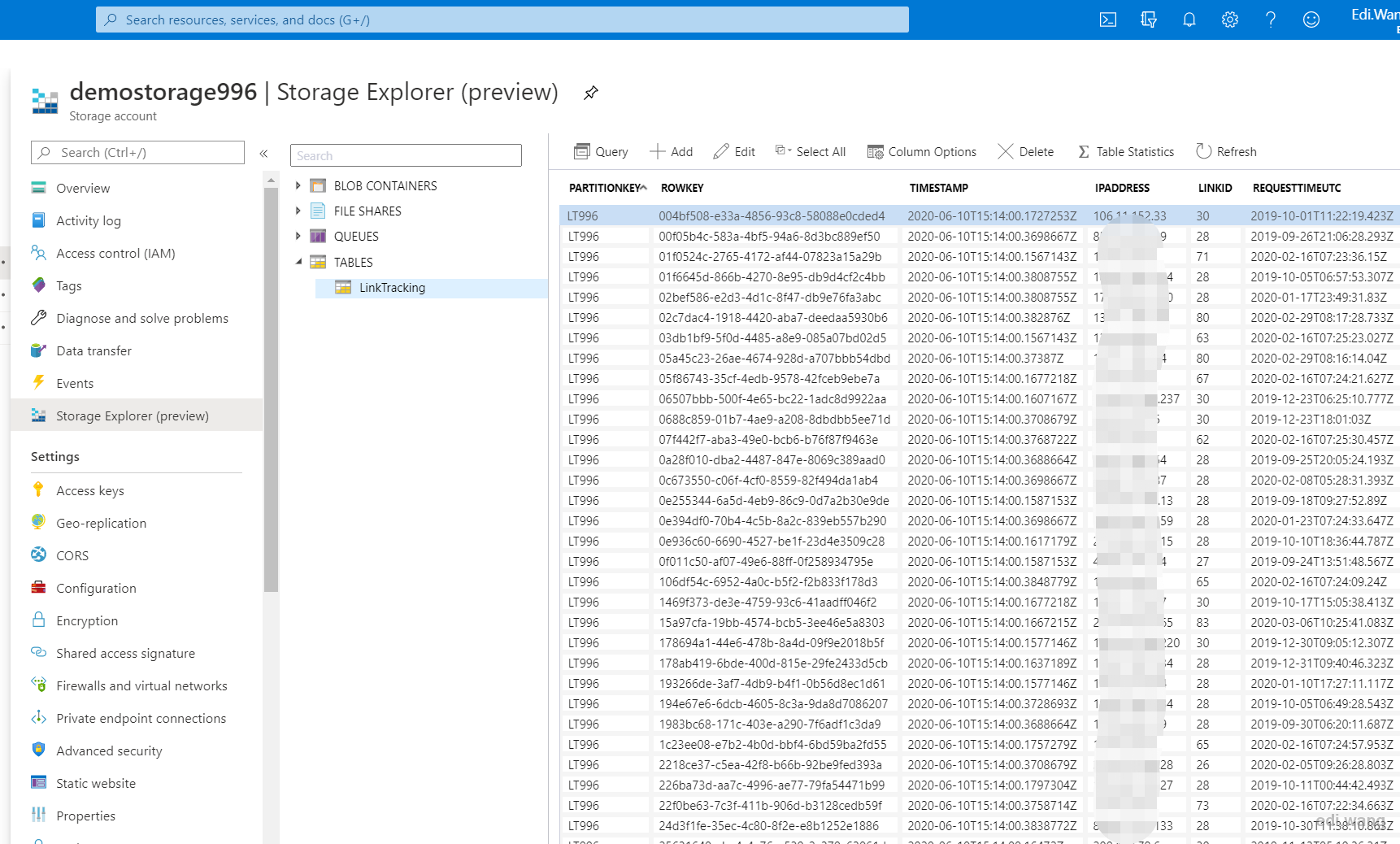This screenshot has height=844, width=1400.
Task: Select row 0e255344-6a5d-4eb9-86c9-0d7a2b30e9de
Action: [x=980, y=500]
